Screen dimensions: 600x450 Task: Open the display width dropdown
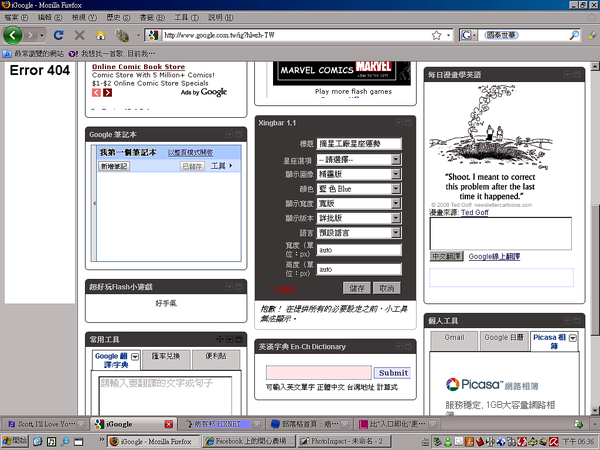[359, 203]
